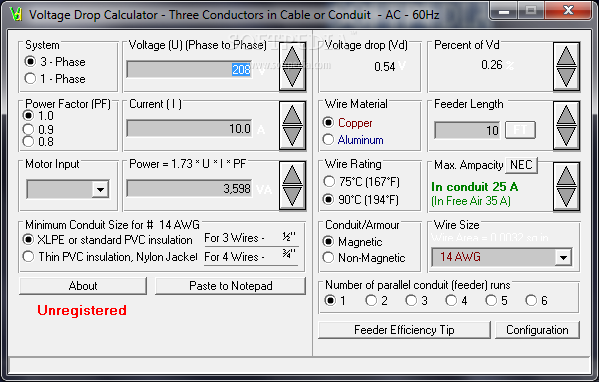Select 90°C wire rating
This screenshot has height=382, width=599.
click(361, 199)
